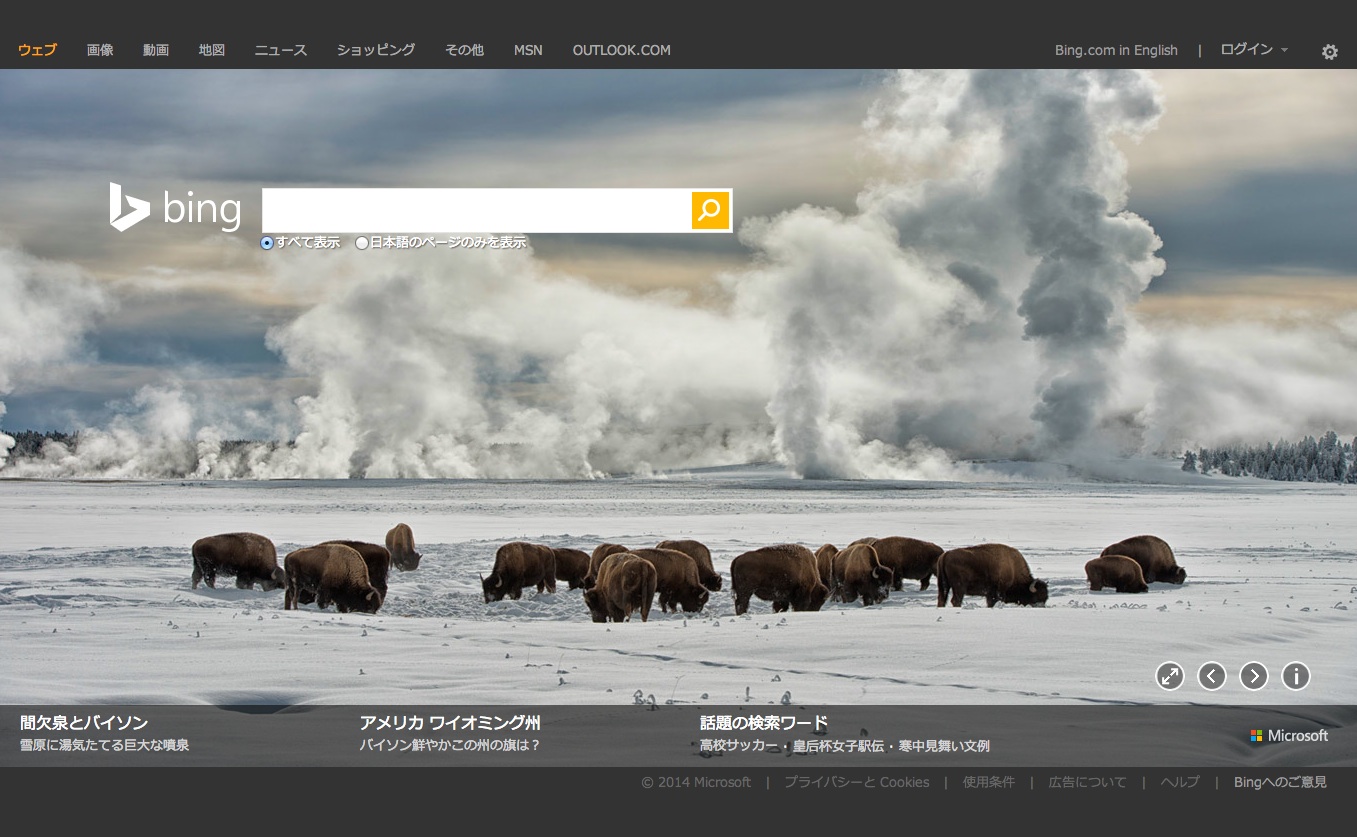Open プライバシーと Cookies link
The height and width of the screenshot is (837, 1357).
click(x=856, y=782)
